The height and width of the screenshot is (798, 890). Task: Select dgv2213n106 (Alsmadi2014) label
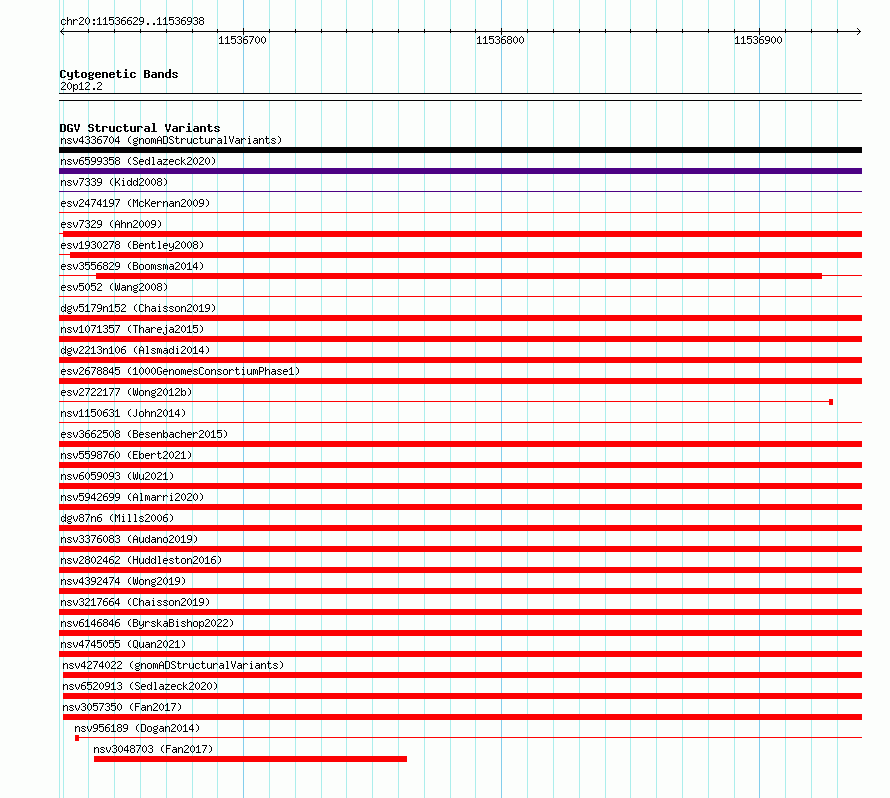click(x=135, y=350)
